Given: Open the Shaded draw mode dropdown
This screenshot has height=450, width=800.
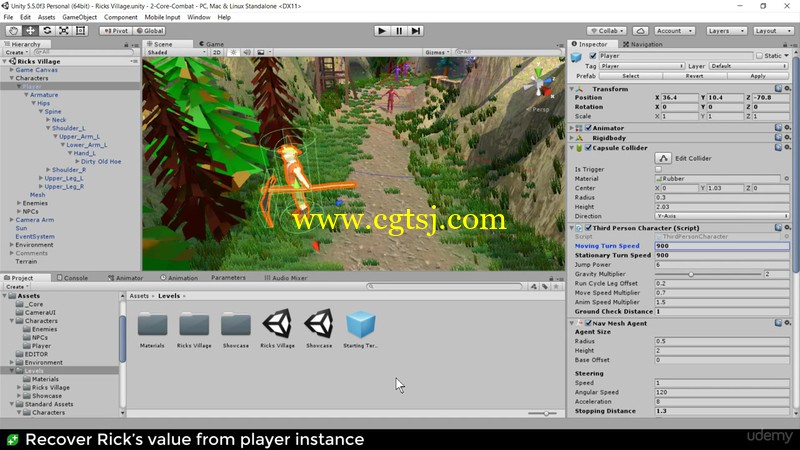Looking at the screenshot, I should 176,52.
